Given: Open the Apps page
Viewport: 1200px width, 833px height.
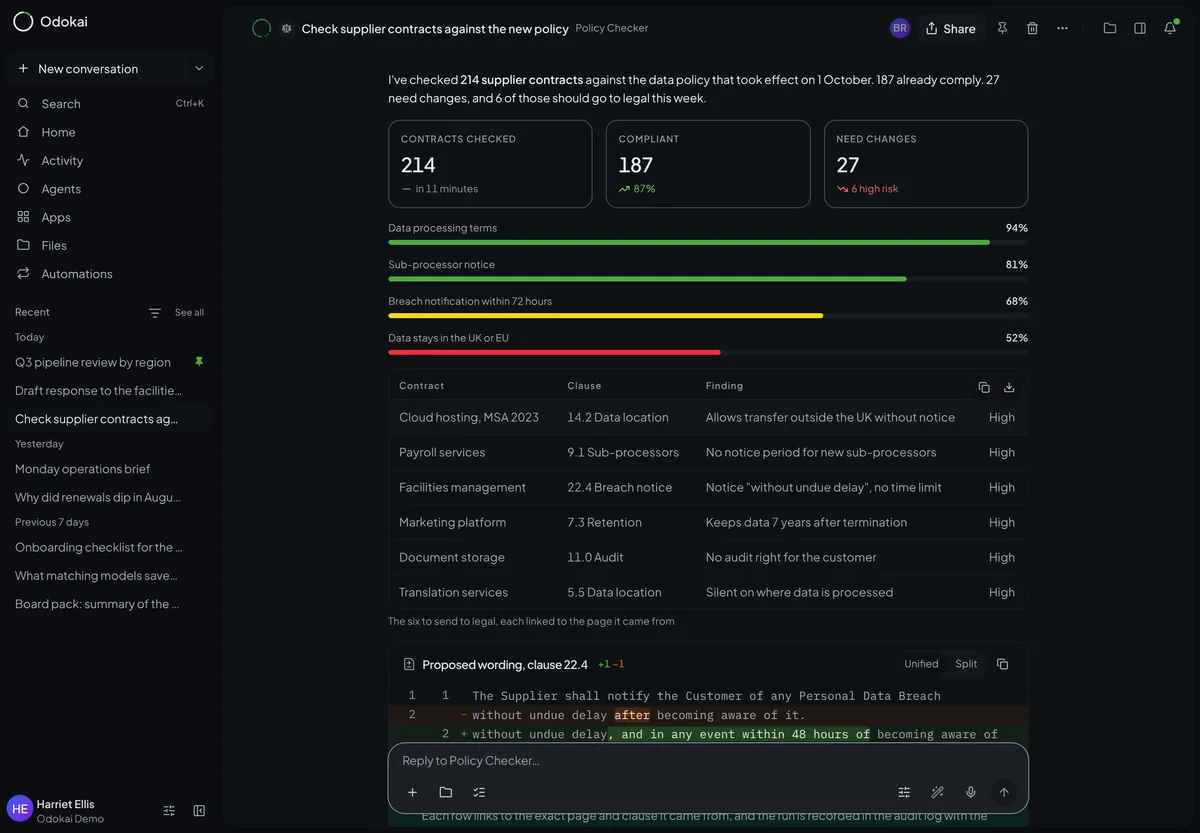Looking at the screenshot, I should (110, 217).
